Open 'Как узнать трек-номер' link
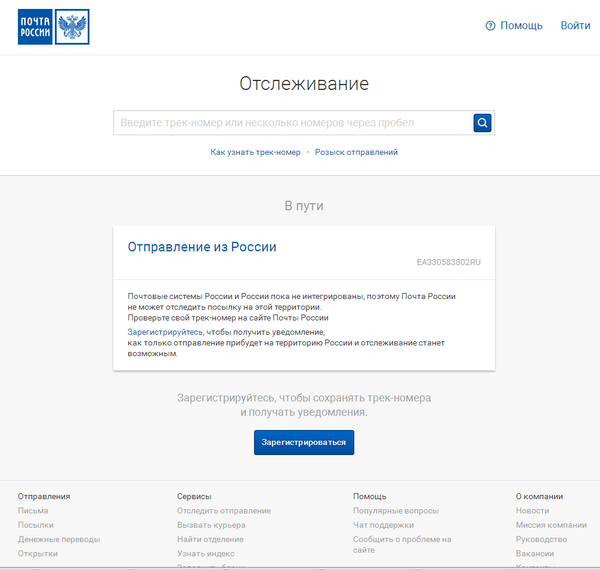 (x=255, y=152)
